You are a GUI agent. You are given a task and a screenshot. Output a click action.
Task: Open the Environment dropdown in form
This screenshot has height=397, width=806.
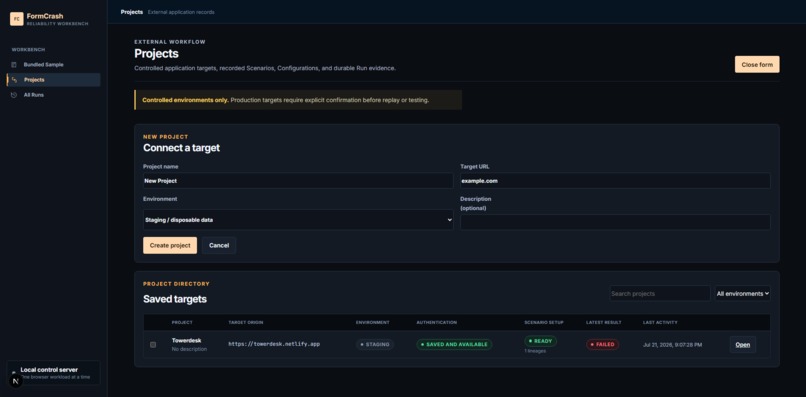point(298,220)
